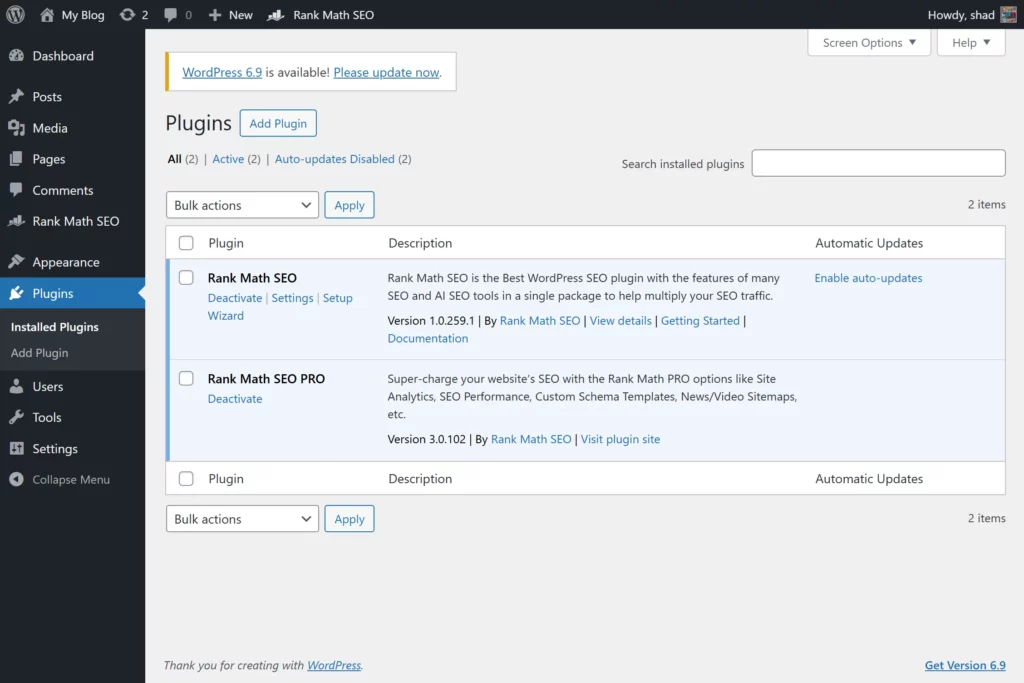Check the Rank Math SEO plugin checkbox

click(186, 278)
